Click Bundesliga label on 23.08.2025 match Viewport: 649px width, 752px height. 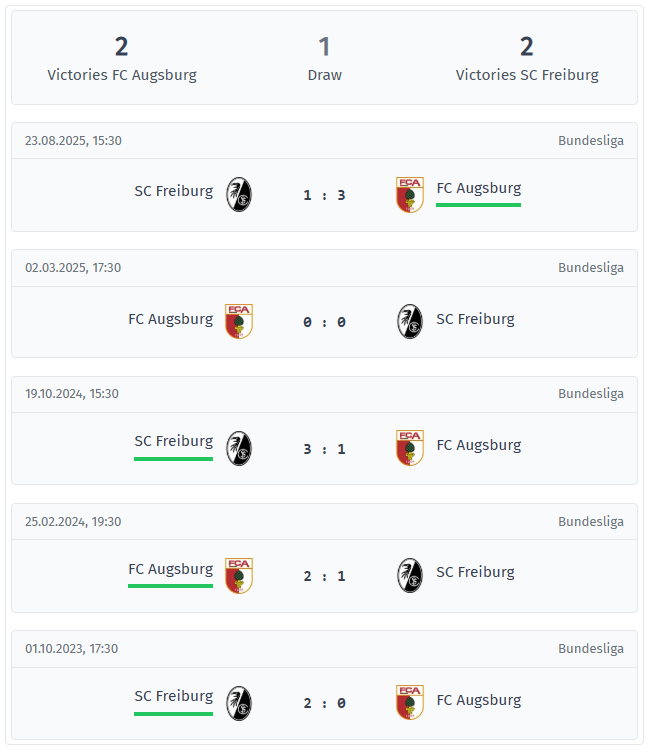tap(590, 141)
